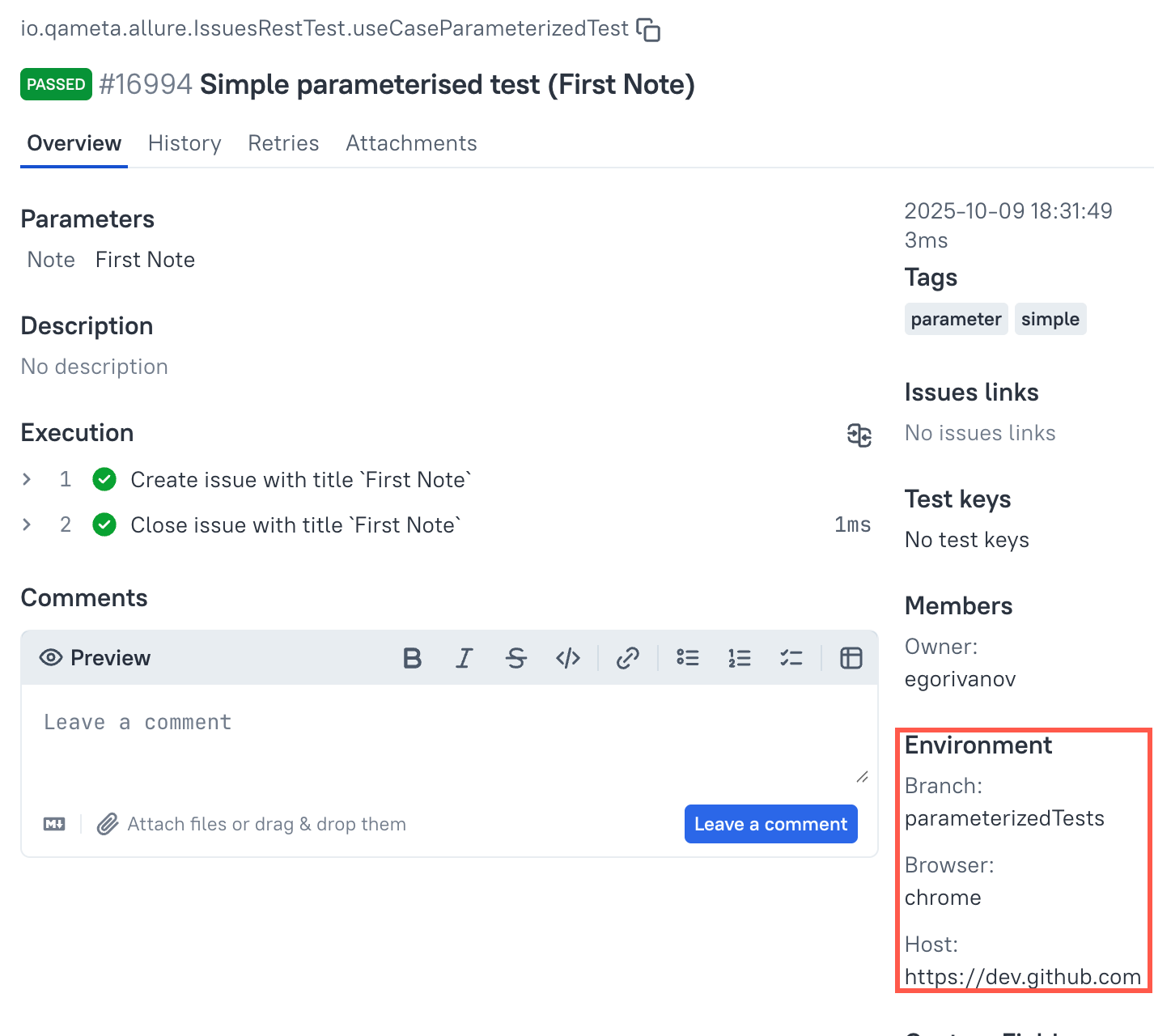Apply italic formatting in comment toolbar

464,658
